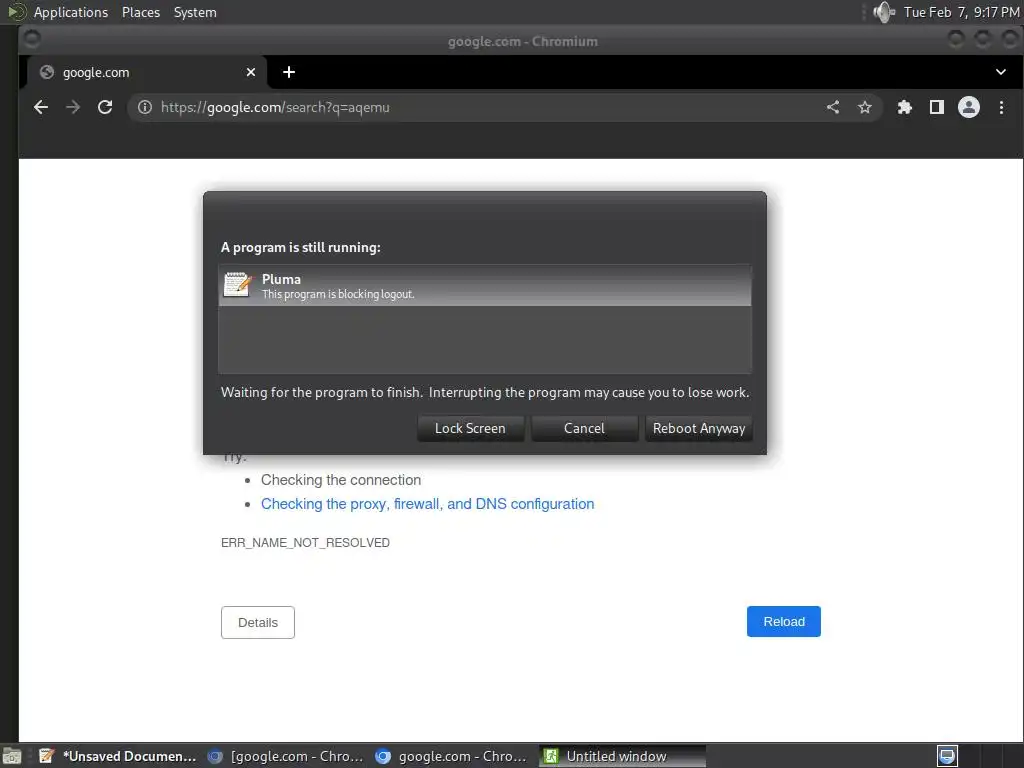The image size is (1024, 768).
Task: Close the google.com tab
Action: click(251, 72)
